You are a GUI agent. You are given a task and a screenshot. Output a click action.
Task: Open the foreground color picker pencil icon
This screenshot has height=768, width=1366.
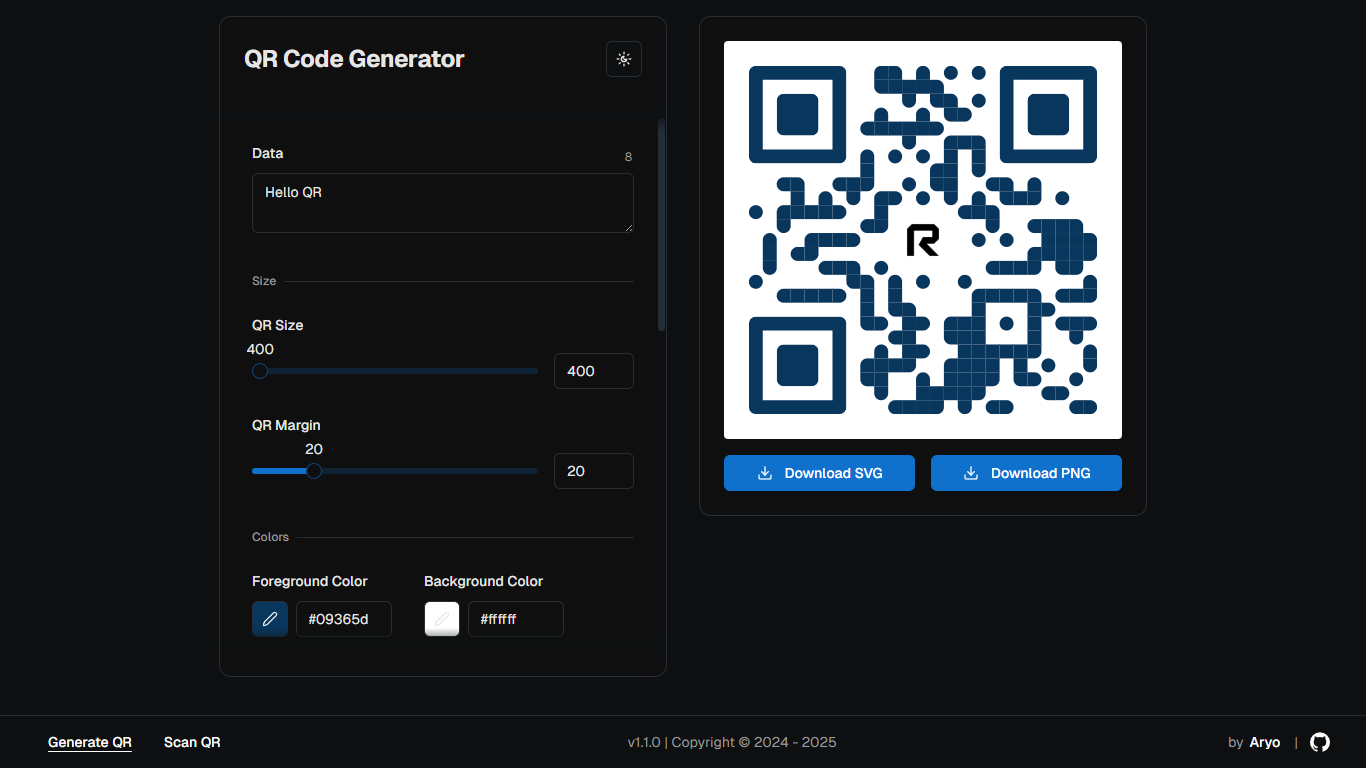click(x=269, y=618)
